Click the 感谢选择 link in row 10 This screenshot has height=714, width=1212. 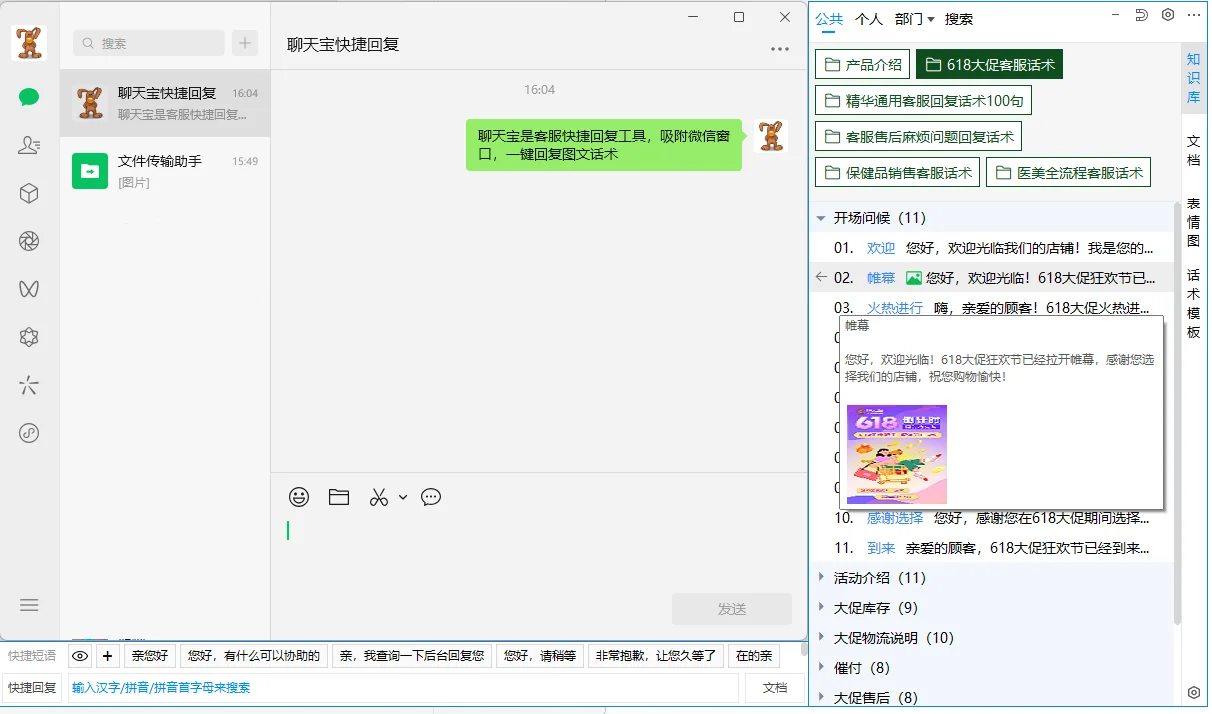click(x=895, y=518)
